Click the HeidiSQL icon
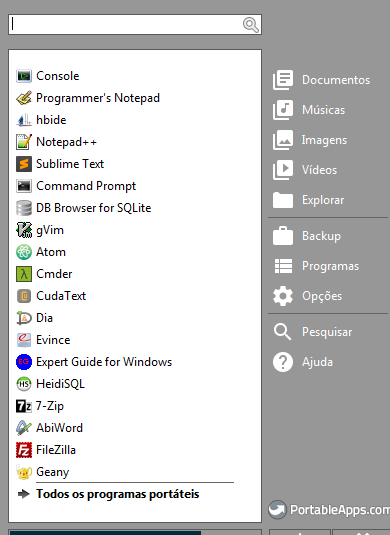390x535 pixels. [24, 384]
